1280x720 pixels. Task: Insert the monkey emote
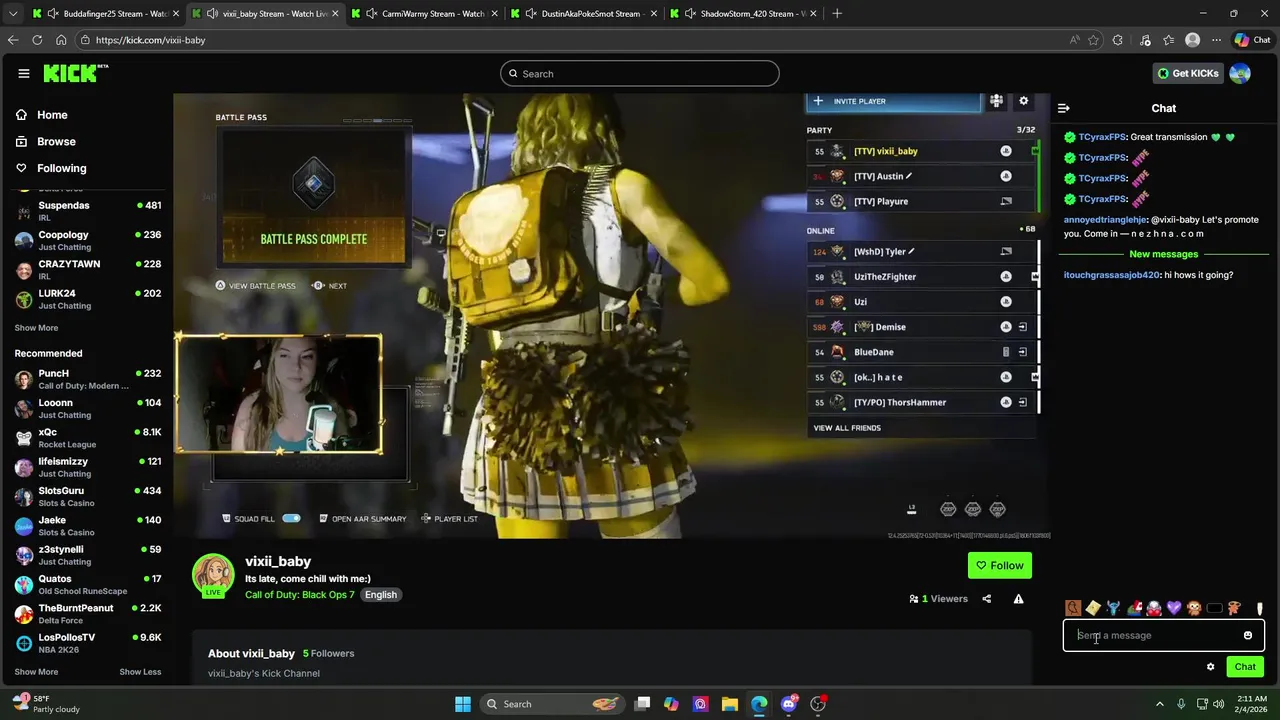pos(1194,608)
